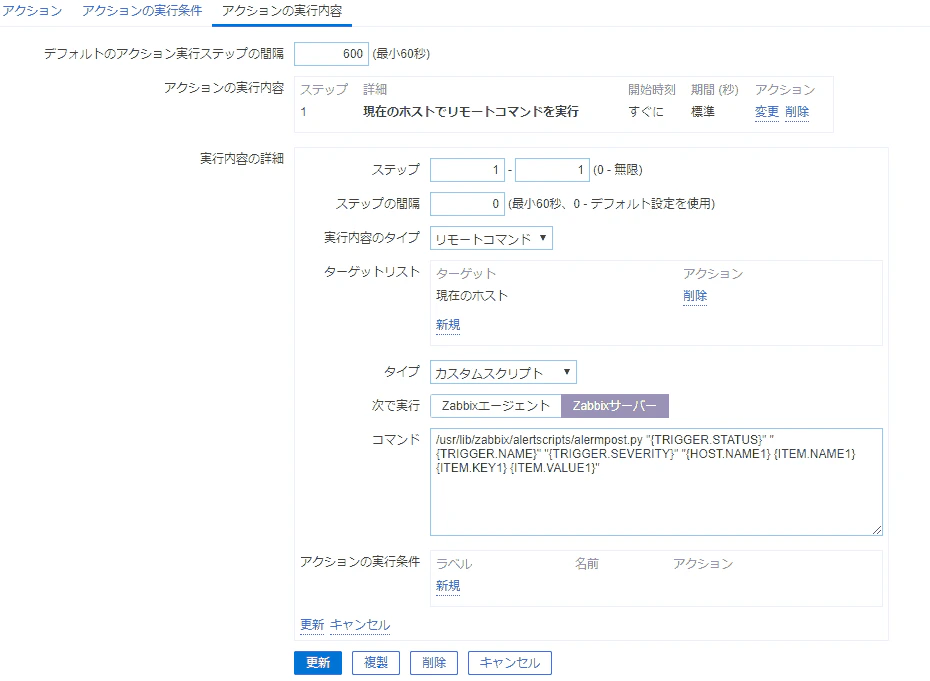This screenshot has width=930, height=681.
Task: Click the すぐに start time value
Action: click(x=646, y=112)
